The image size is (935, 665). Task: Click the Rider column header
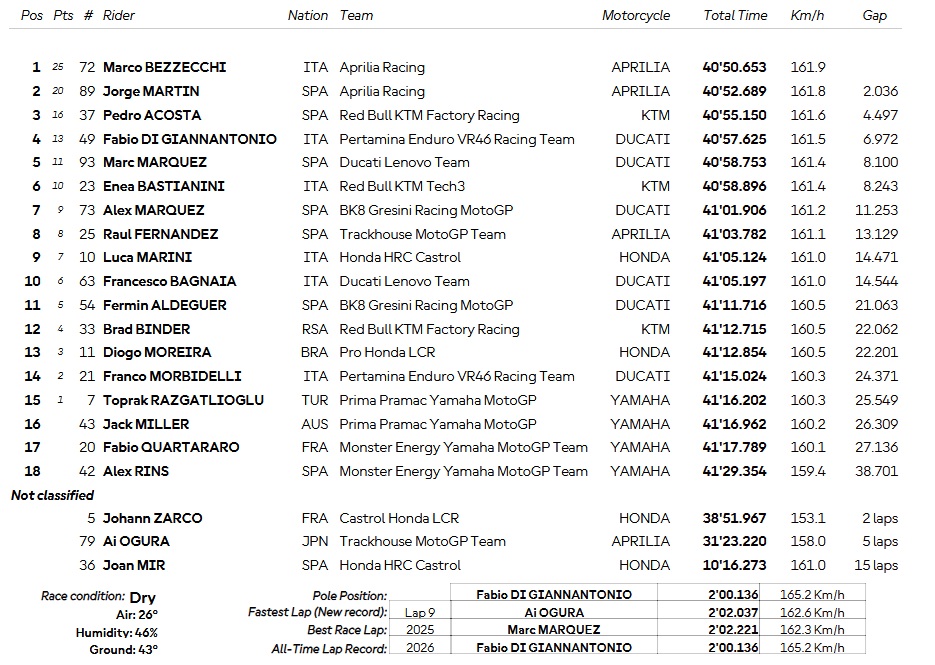pos(118,16)
